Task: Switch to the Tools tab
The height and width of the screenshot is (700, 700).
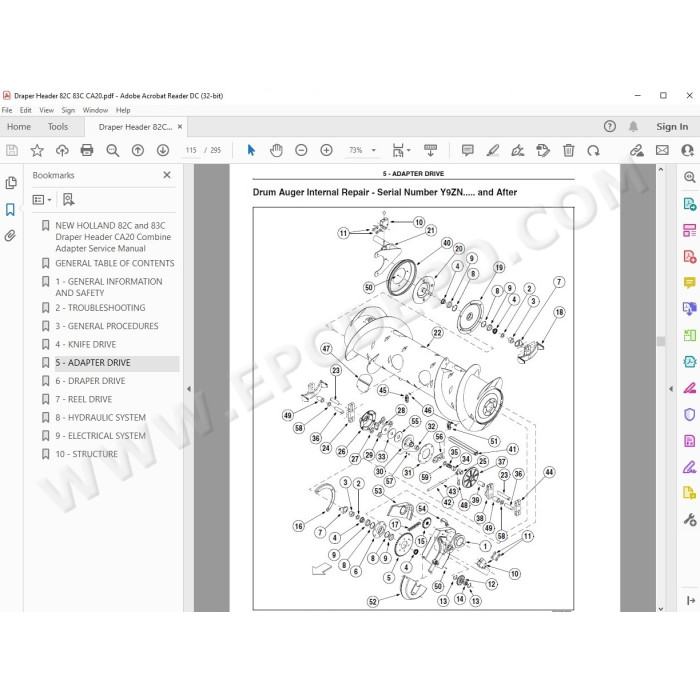Action: click(58, 127)
